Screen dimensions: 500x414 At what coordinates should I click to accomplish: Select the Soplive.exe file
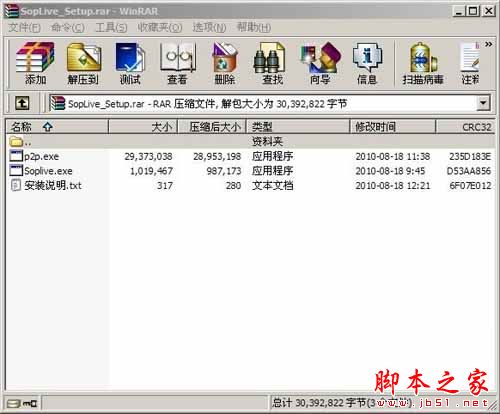click(x=250, y=171)
